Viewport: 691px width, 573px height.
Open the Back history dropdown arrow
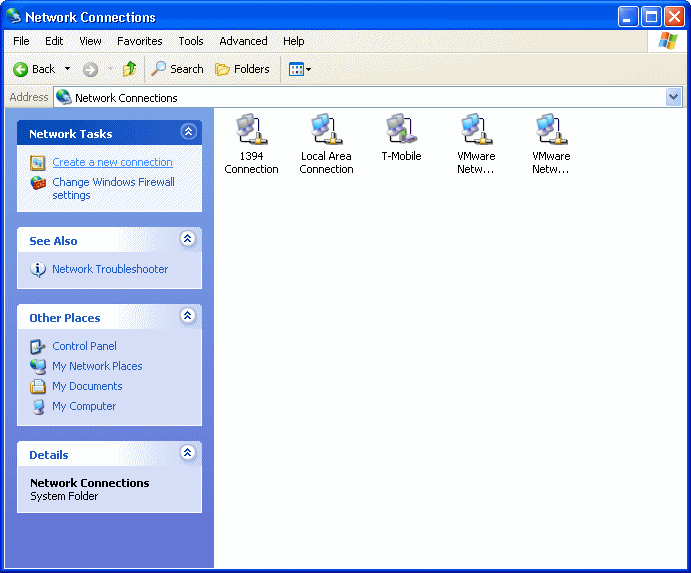coord(68,69)
